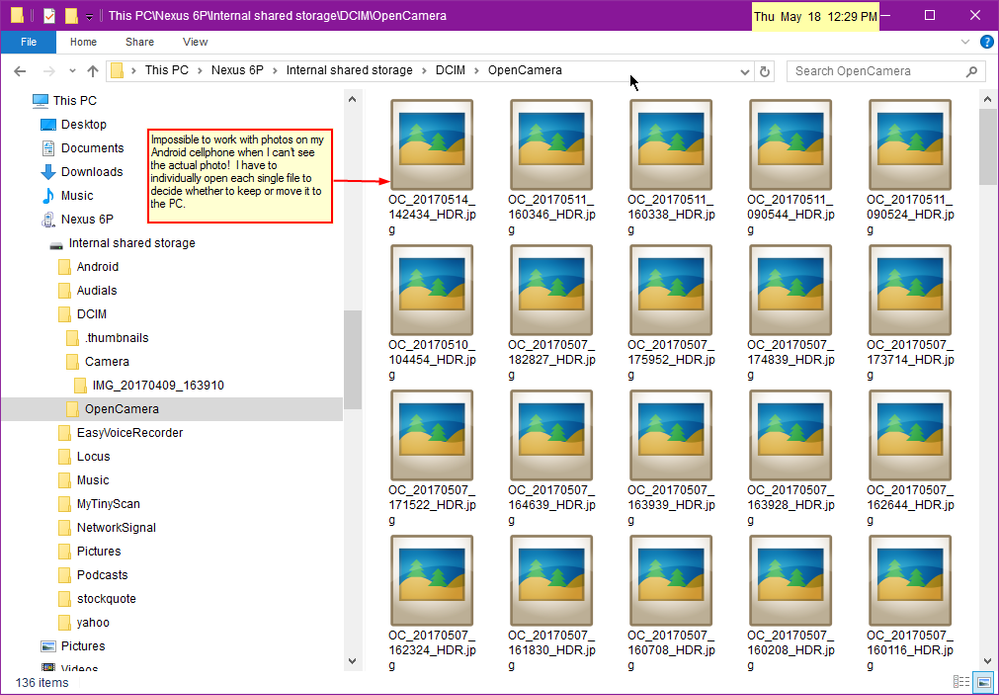999x695 pixels.
Task: Open the Audials folder in tree
Action: [97, 290]
